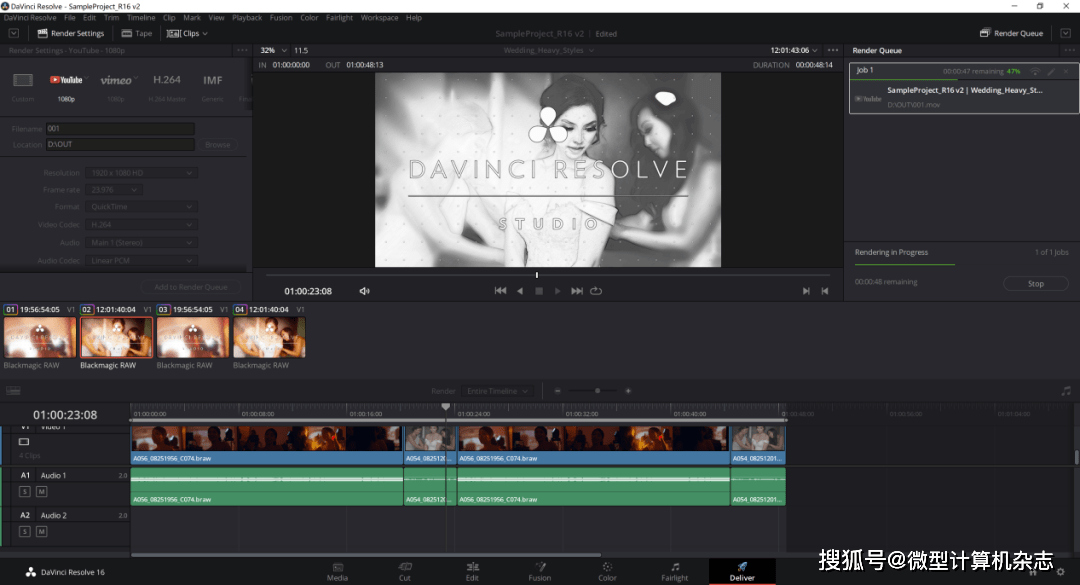1080x585 pixels.
Task: Select the YouTube 1080p render preset
Action: 65,80
